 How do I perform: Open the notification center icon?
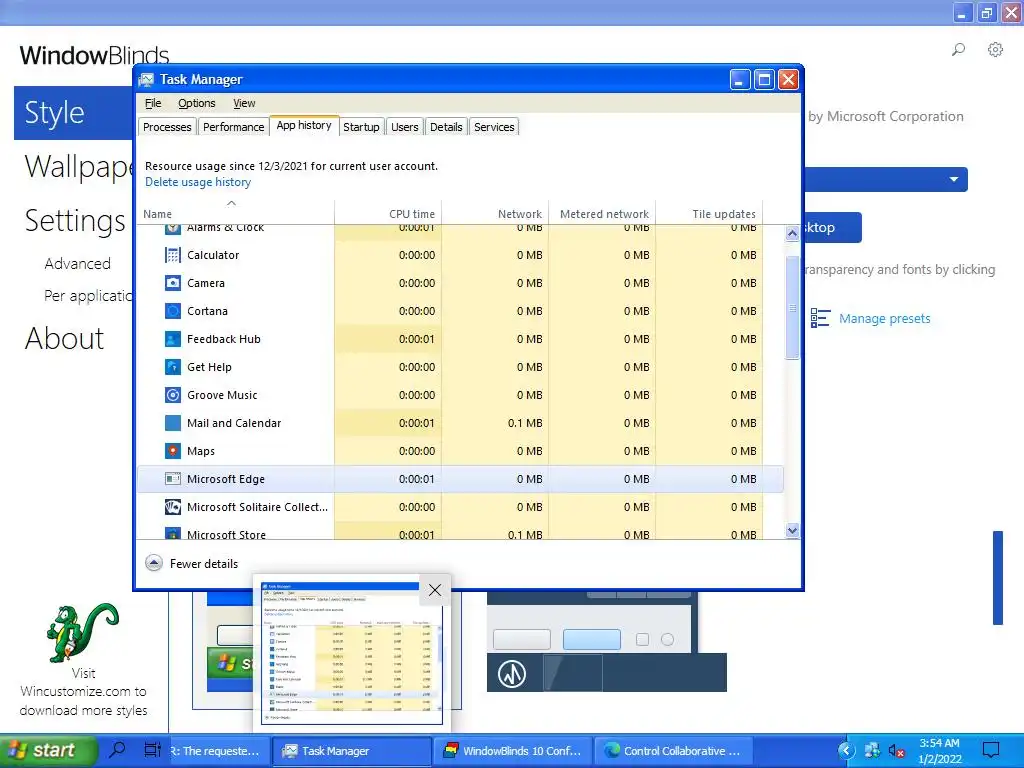click(x=991, y=750)
